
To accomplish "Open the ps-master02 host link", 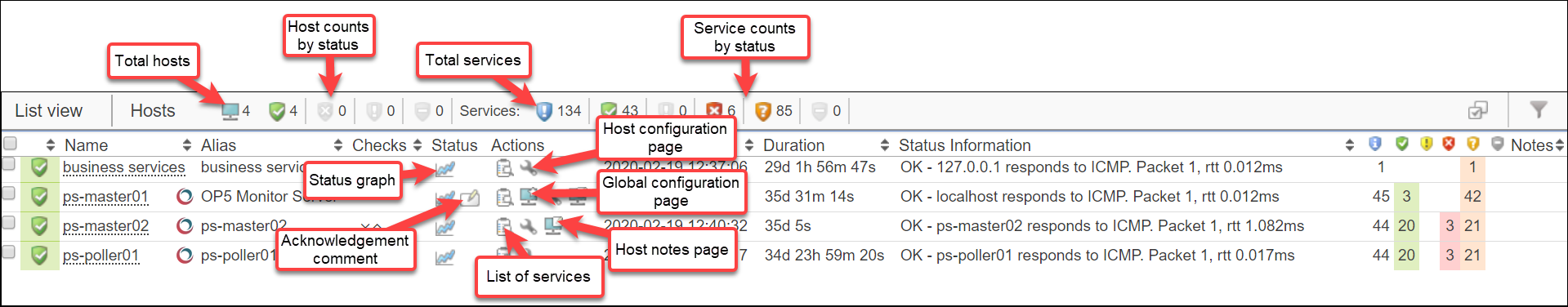I will [105, 226].
